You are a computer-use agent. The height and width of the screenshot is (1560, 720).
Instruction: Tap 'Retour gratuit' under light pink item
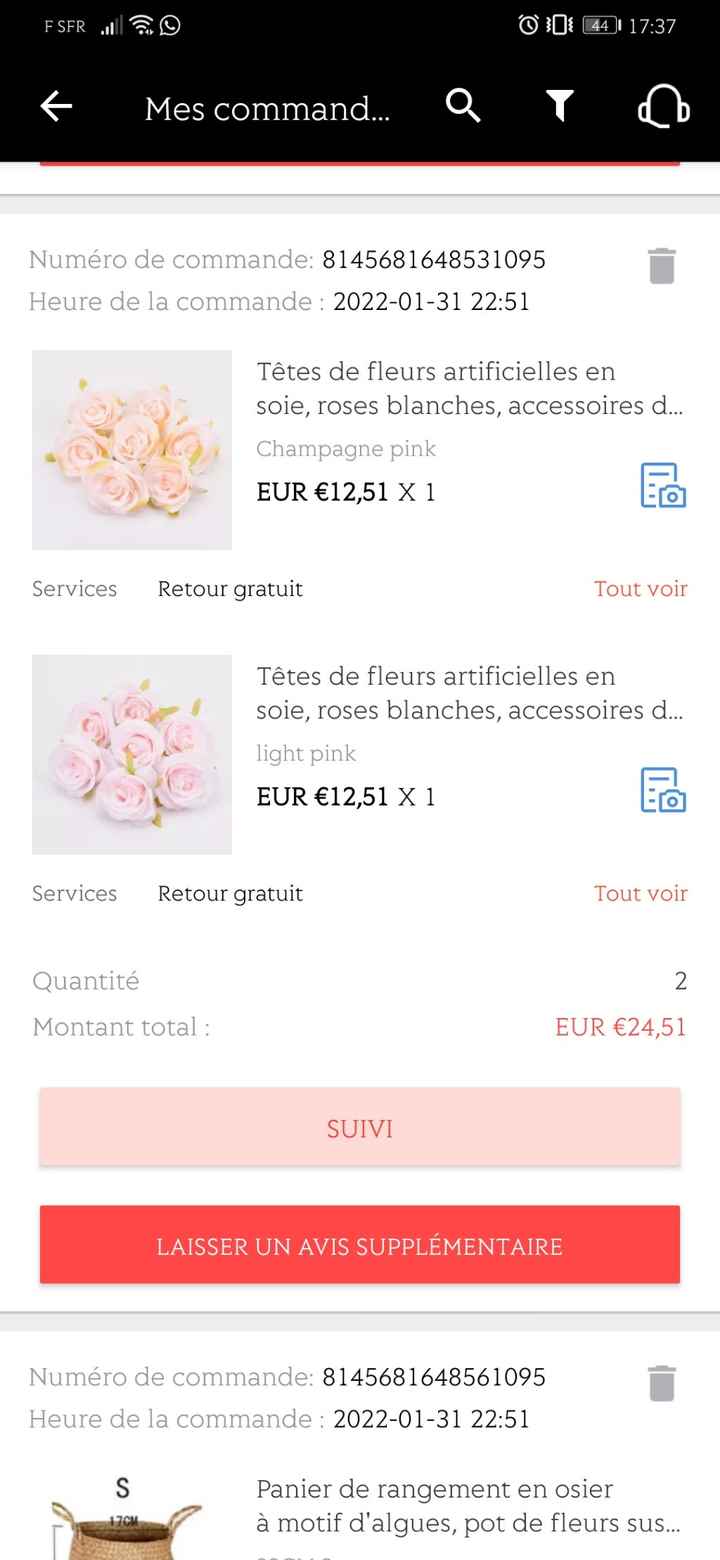(230, 893)
